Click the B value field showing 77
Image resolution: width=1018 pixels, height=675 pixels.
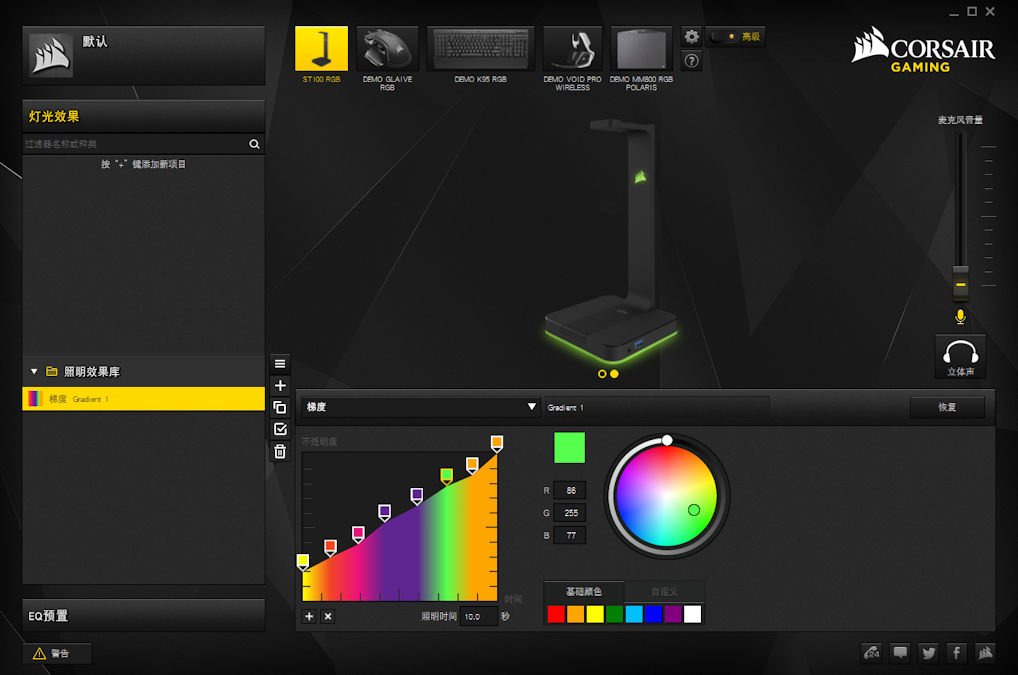click(571, 535)
